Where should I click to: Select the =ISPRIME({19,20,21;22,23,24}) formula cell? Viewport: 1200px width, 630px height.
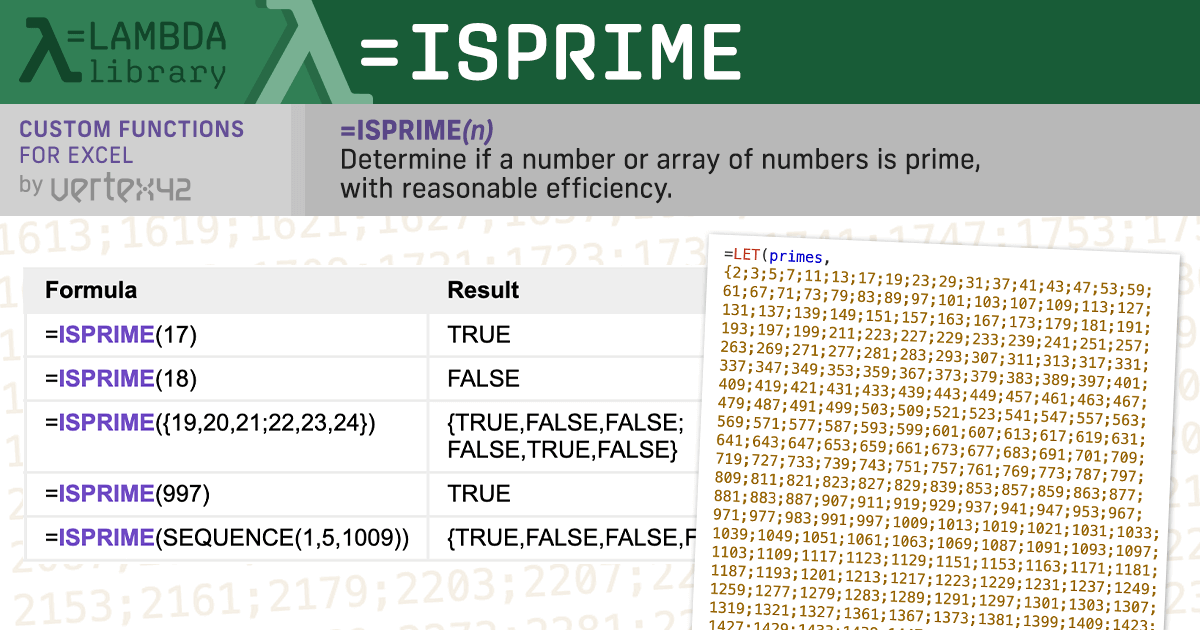210,423
